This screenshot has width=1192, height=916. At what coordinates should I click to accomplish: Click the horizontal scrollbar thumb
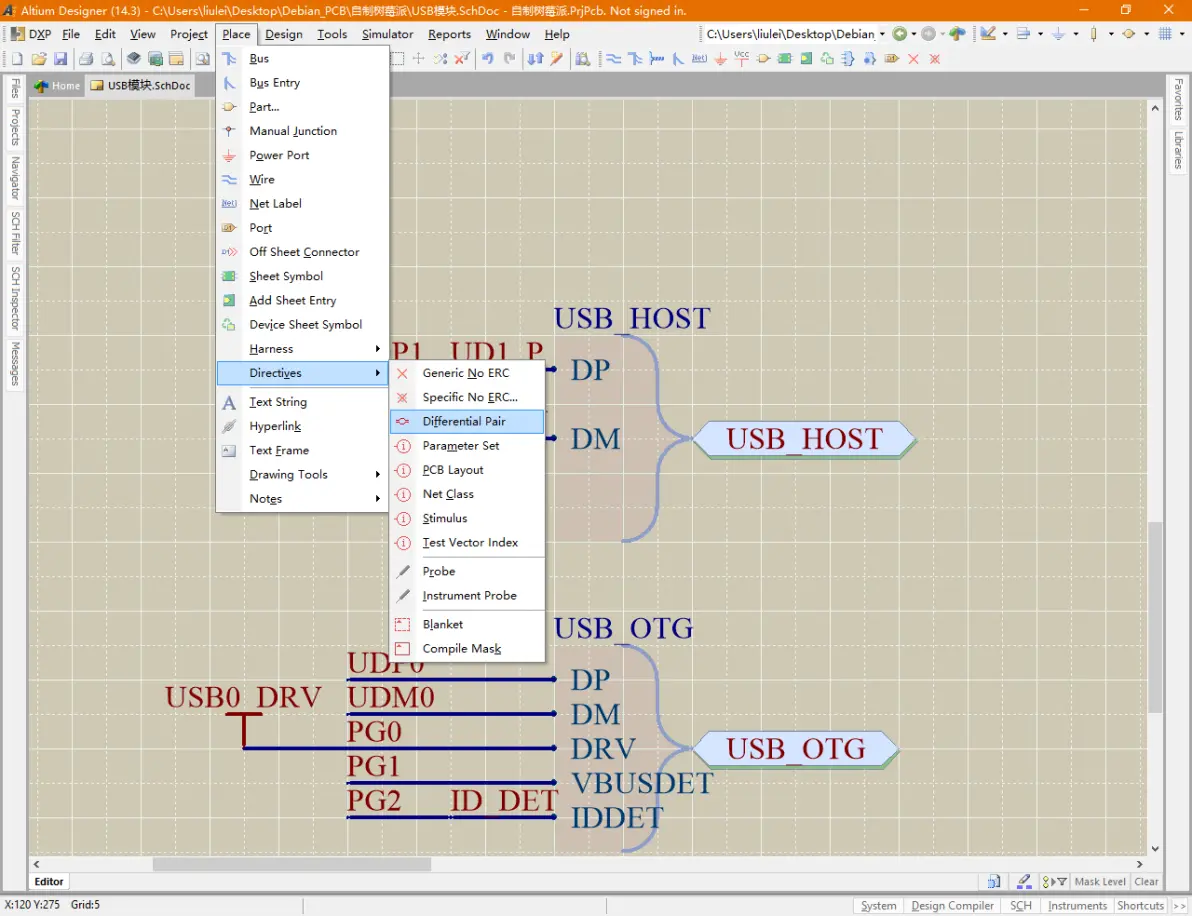[x=292, y=864]
